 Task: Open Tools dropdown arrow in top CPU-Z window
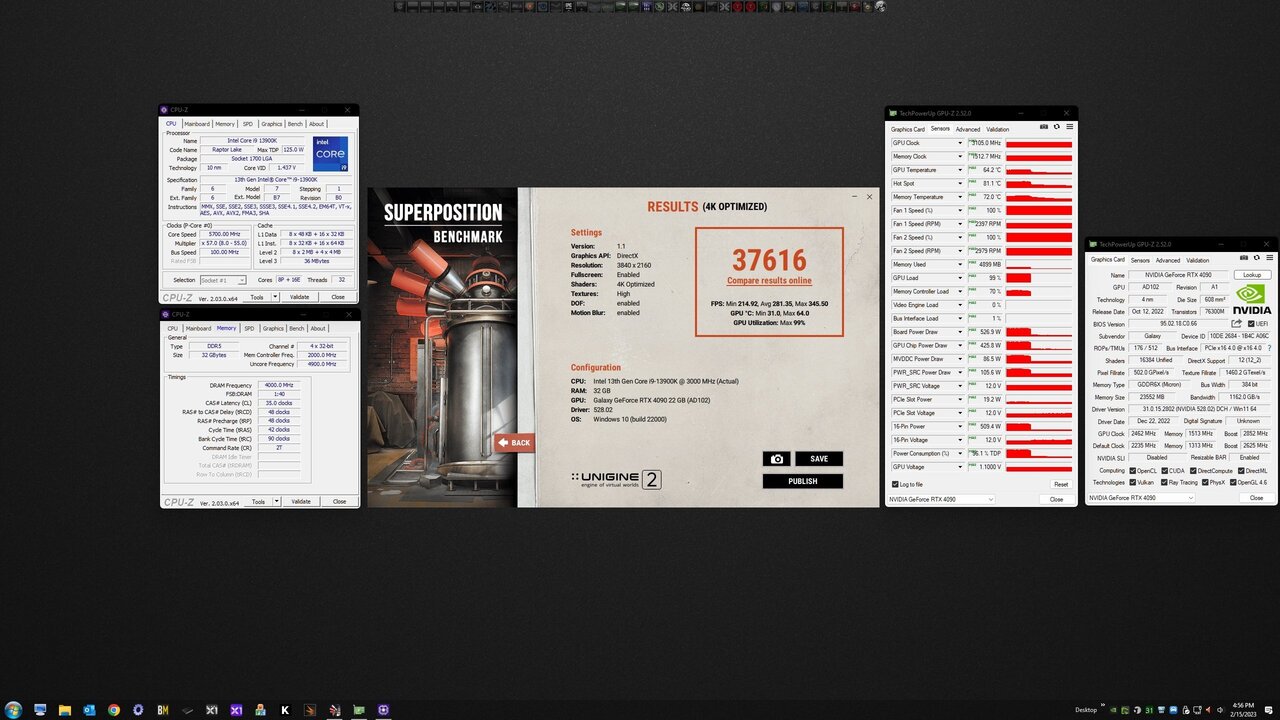point(274,297)
